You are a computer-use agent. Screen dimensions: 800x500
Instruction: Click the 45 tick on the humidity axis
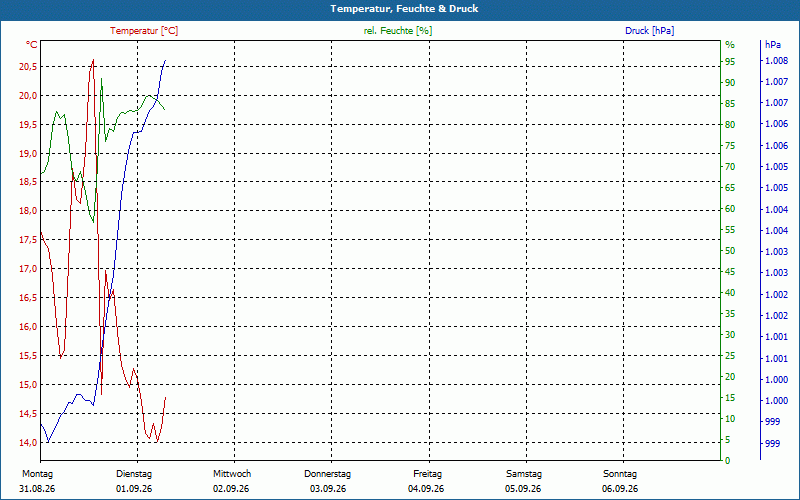tap(730, 272)
